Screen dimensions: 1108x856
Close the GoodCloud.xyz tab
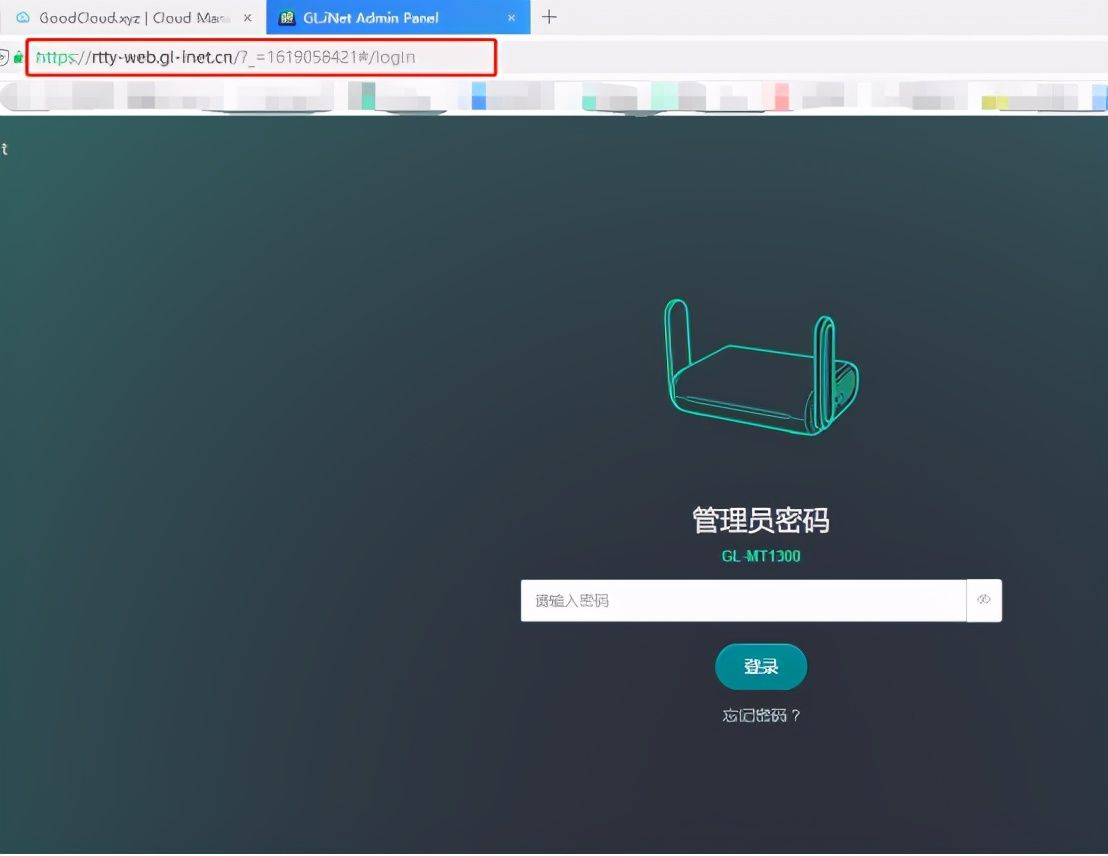[247, 18]
